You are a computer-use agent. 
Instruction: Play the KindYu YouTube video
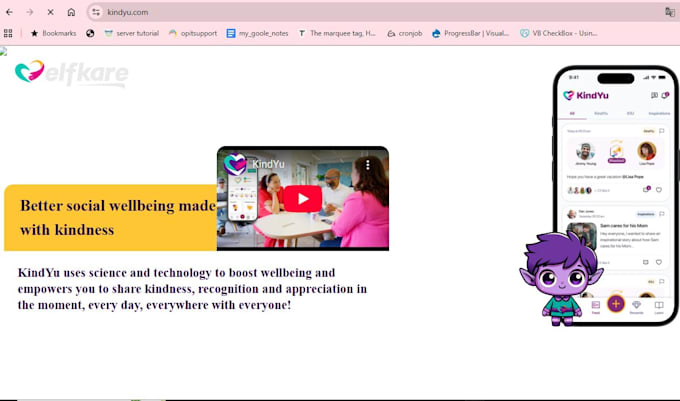[x=303, y=199]
